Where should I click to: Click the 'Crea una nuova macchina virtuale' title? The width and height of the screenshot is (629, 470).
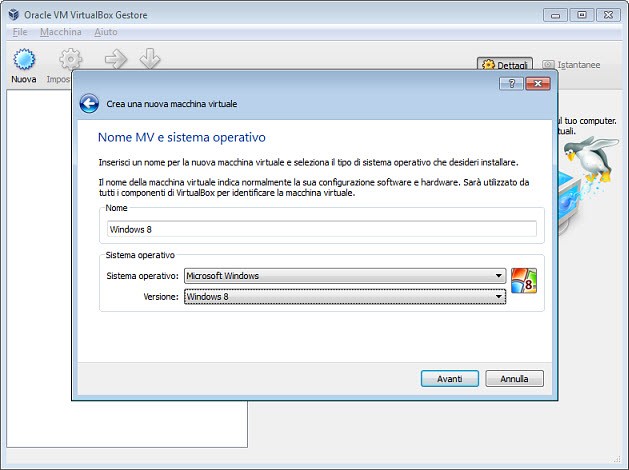172,104
